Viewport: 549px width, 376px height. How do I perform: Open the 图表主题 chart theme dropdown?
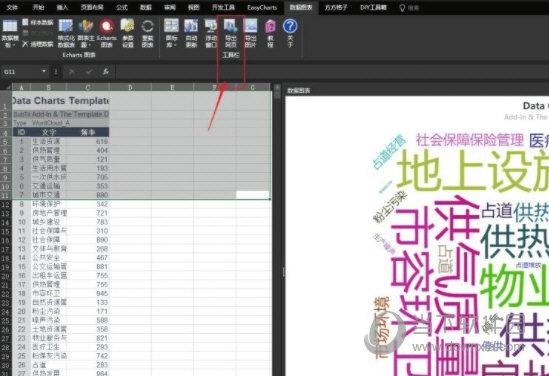(x=86, y=34)
